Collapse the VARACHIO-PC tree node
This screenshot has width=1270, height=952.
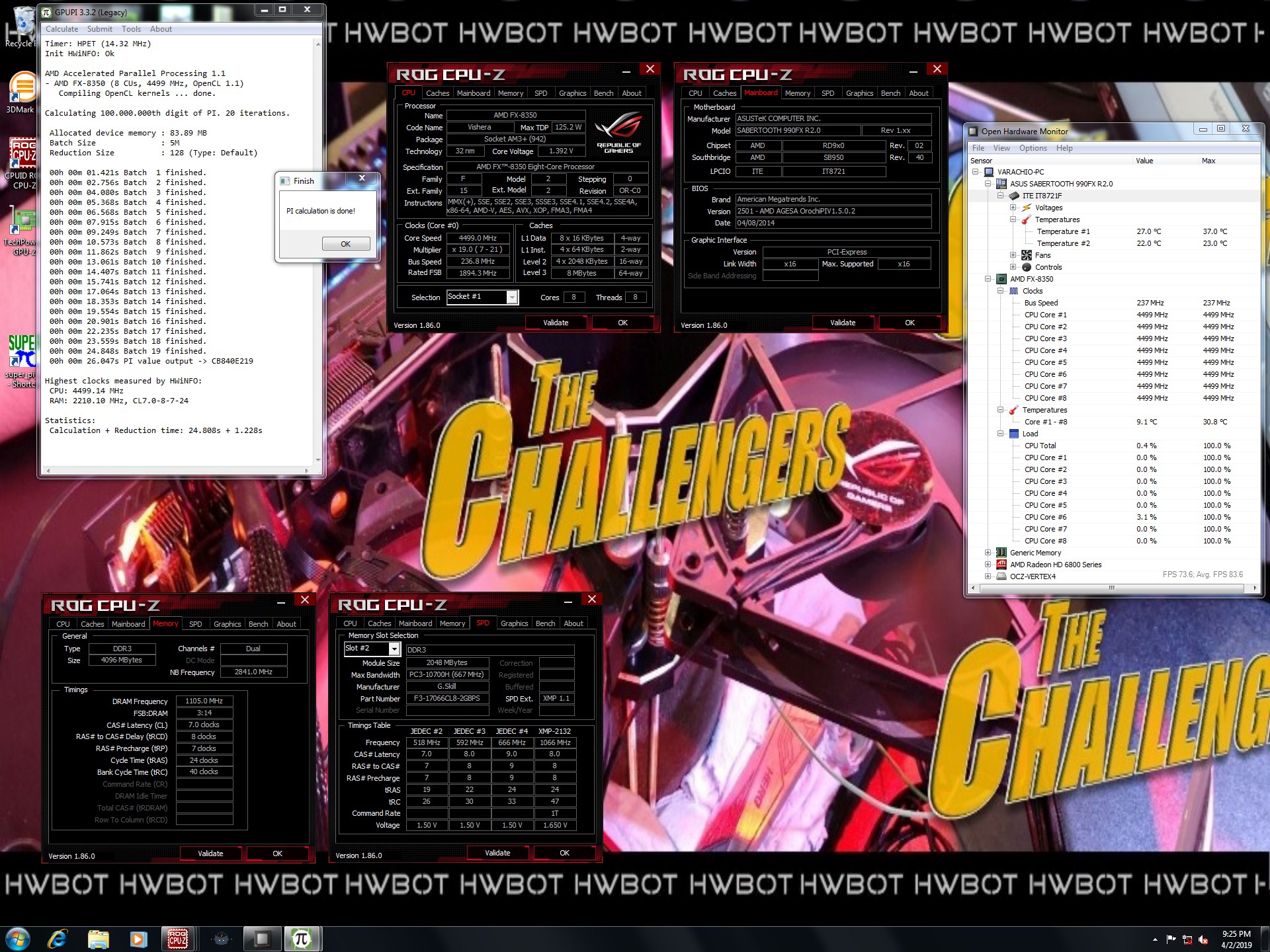coord(975,172)
